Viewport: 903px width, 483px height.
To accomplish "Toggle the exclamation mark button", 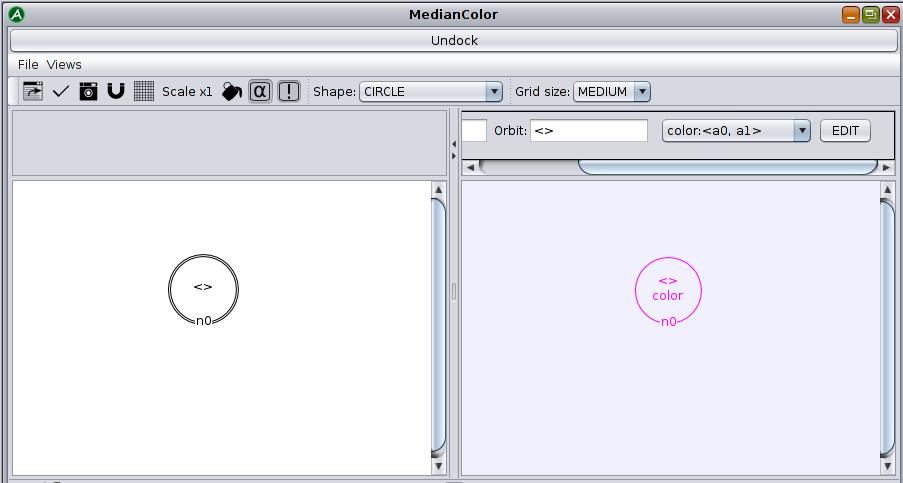I will (x=289, y=91).
